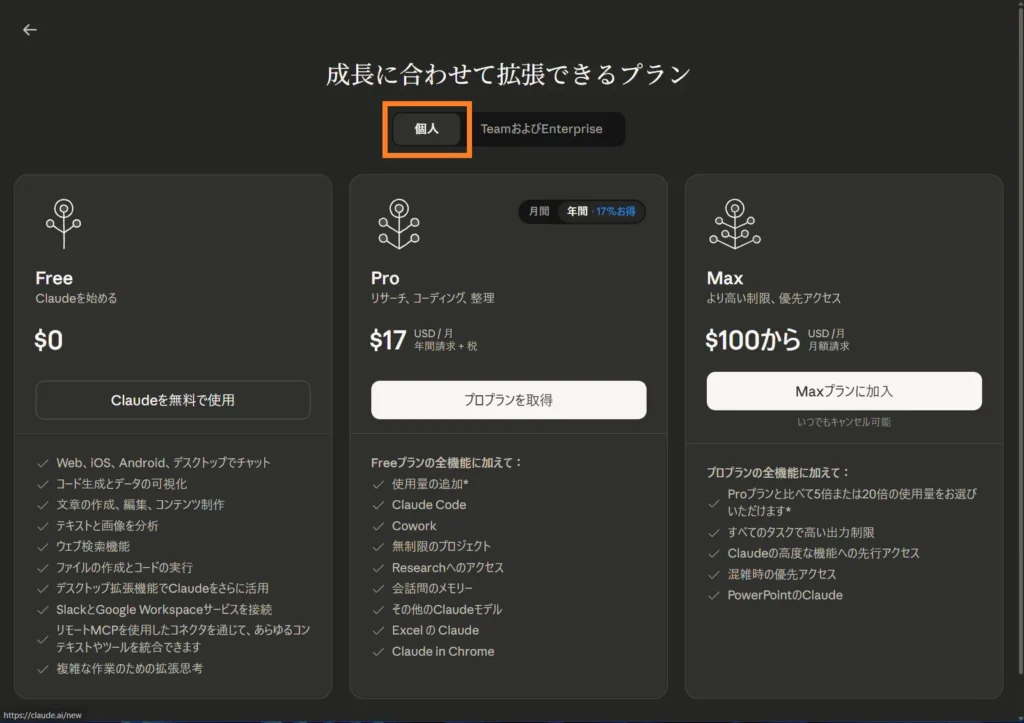Screen dimensions: 1024x723
Task: Click the checkmark beside Cowork
Action: (x=377, y=526)
